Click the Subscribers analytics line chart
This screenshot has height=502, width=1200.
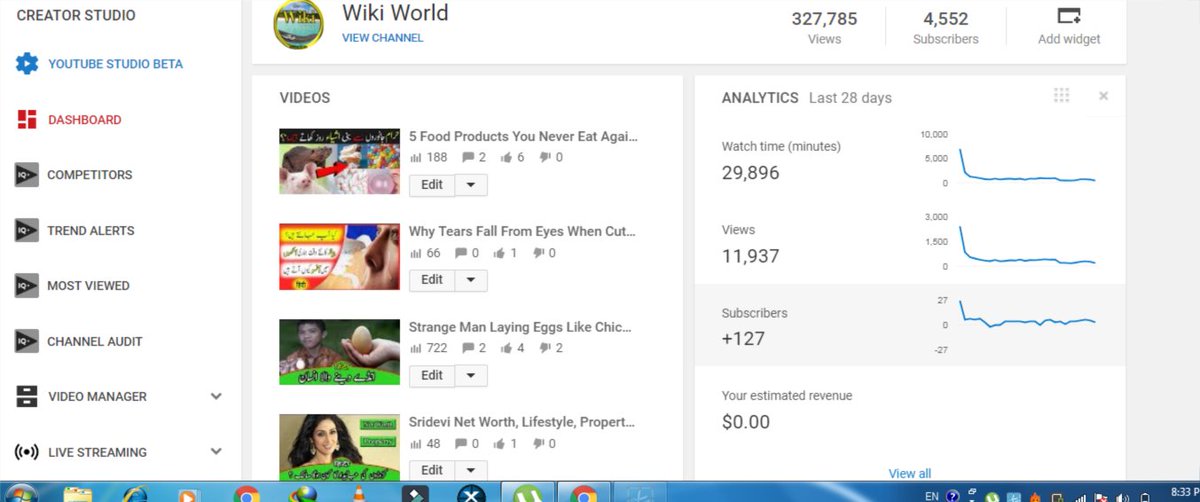pyautogui.click(x=1026, y=315)
